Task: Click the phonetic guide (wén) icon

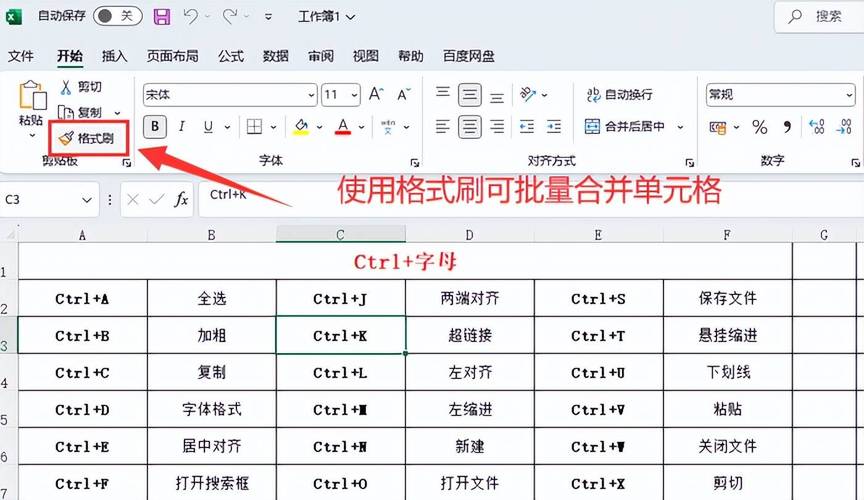Action: click(388, 127)
